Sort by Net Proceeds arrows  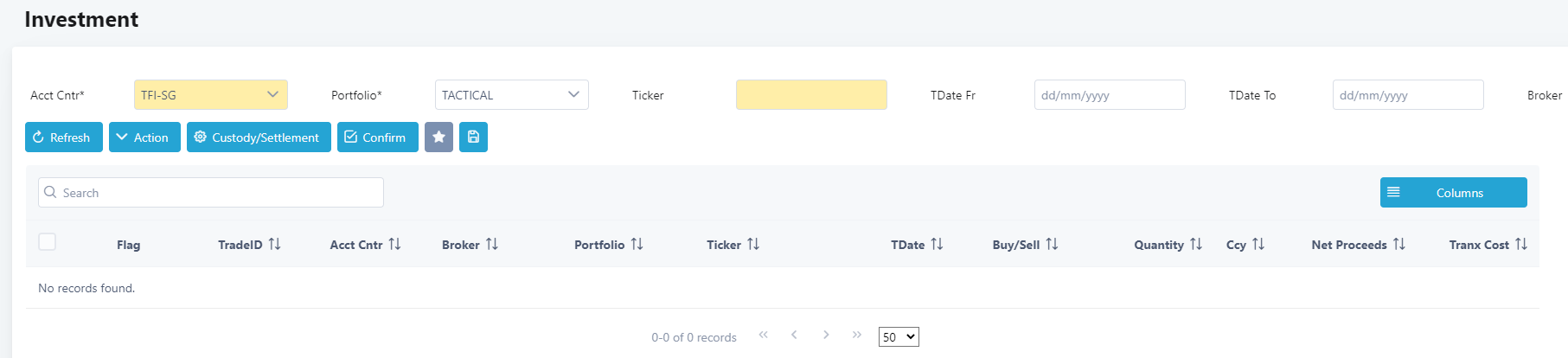click(1399, 245)
